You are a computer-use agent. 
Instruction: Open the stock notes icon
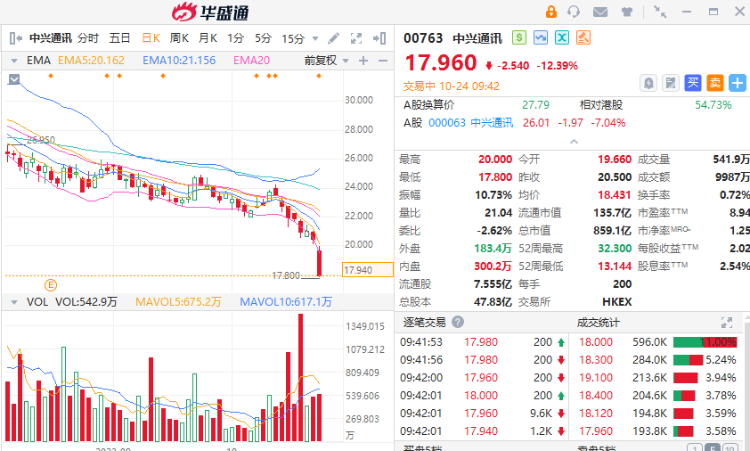pyautogui.click(x=671, y=83)
